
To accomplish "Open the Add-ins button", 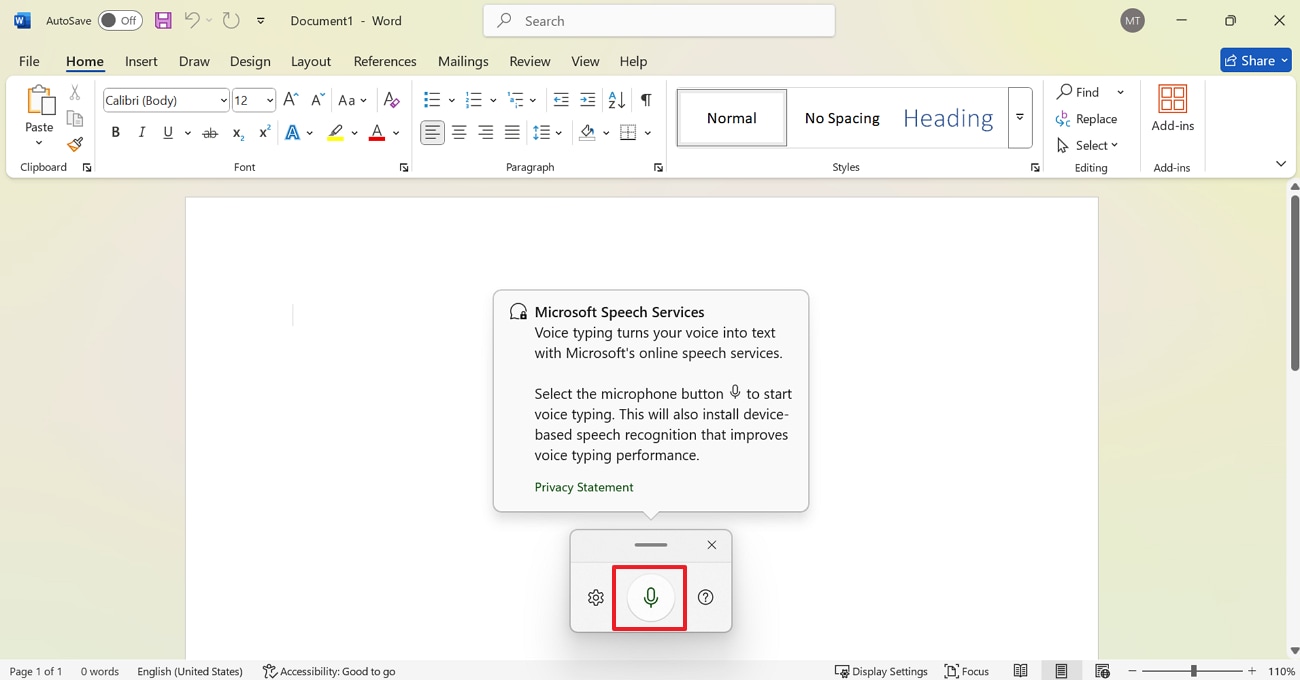I will pyautogui.click(x=1173, y=109).
